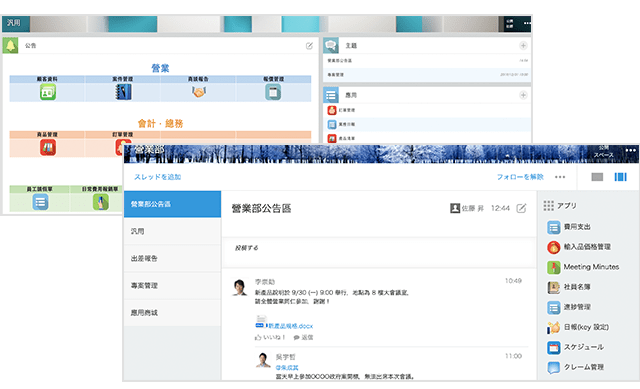Open Meeting Minutes app icon
Image resolution: width=640 pixels, height=389 pixels.
[553, 267]
